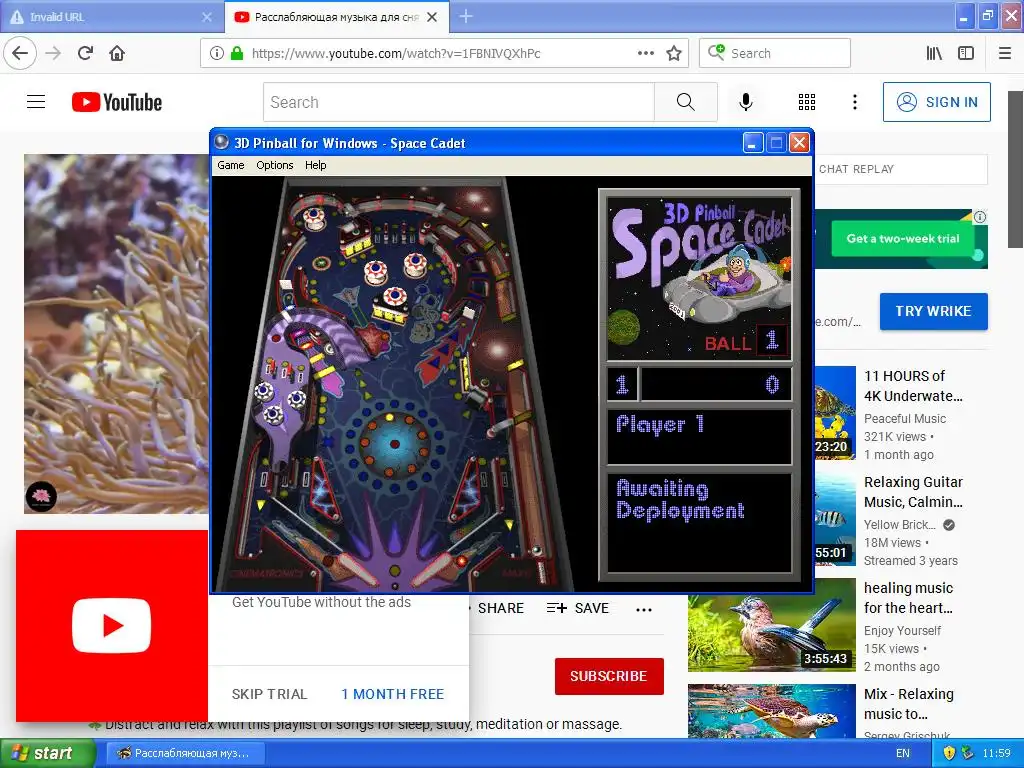Open the healing music bird thumbnail

click(771, 624)
